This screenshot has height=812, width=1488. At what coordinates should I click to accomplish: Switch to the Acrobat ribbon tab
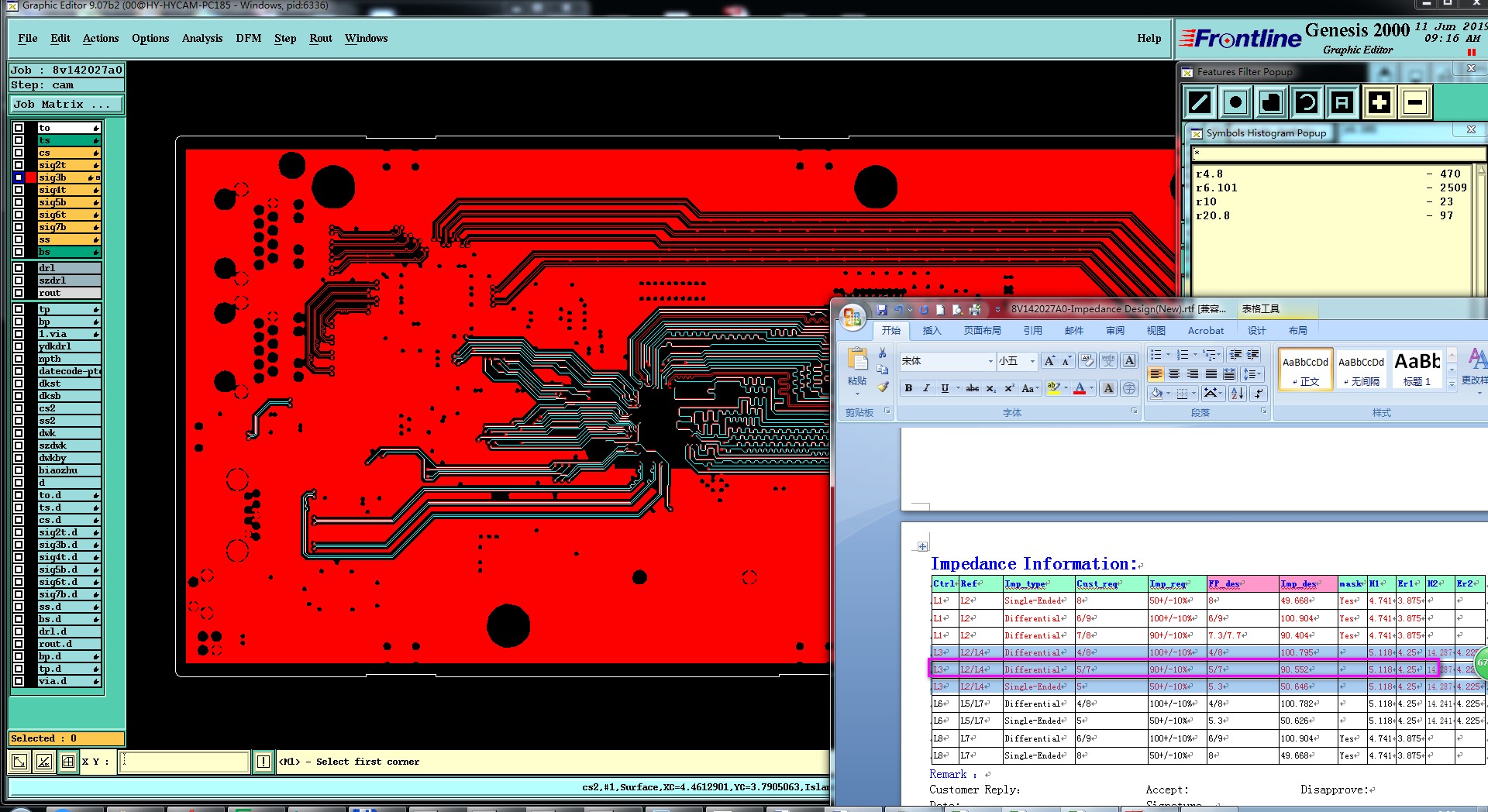(1205, 331)
